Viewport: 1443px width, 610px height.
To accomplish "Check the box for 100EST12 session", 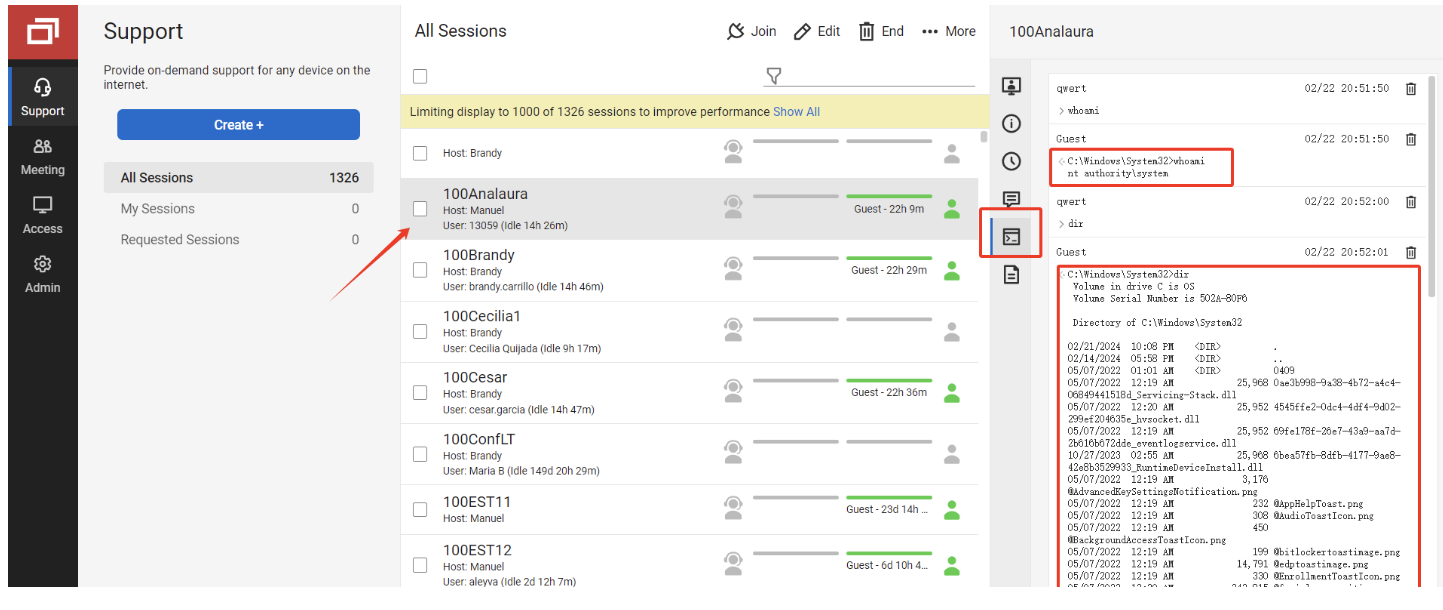I will [x=420, y=565].
